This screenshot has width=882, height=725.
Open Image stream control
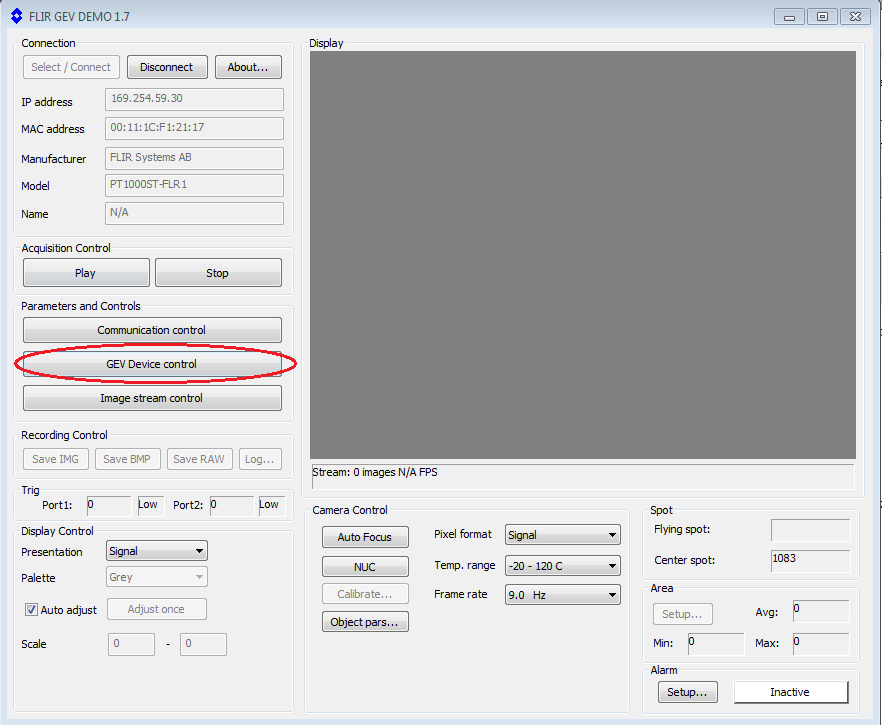(152, 398)
